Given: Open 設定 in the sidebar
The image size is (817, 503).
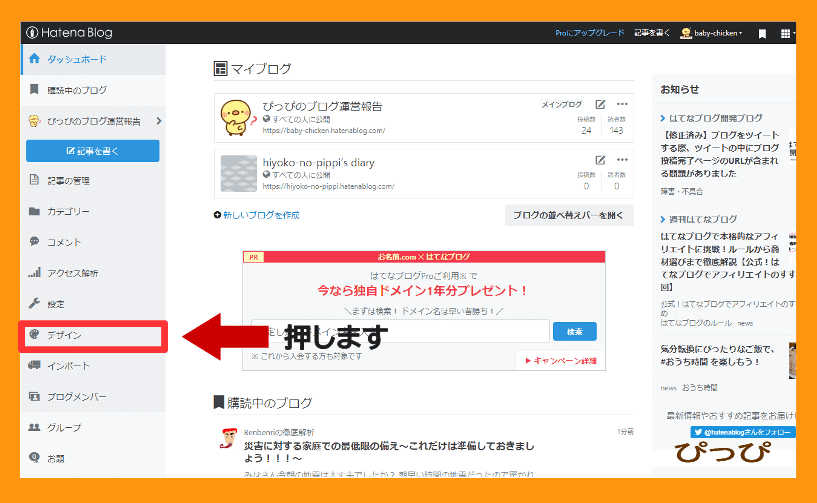Looking at the screenshot, I should (x=94, y=303).
